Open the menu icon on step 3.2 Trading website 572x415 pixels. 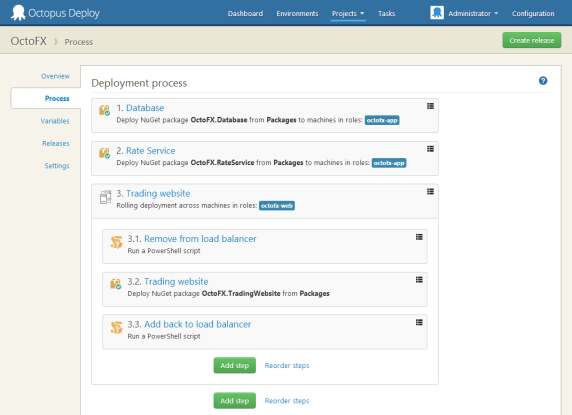419,280
